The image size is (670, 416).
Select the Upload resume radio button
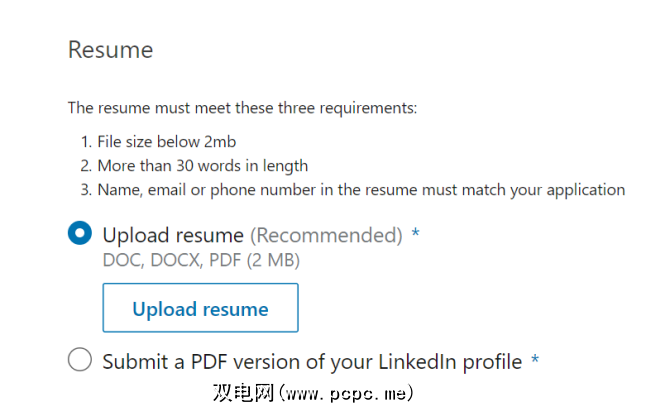coord(80,234)
